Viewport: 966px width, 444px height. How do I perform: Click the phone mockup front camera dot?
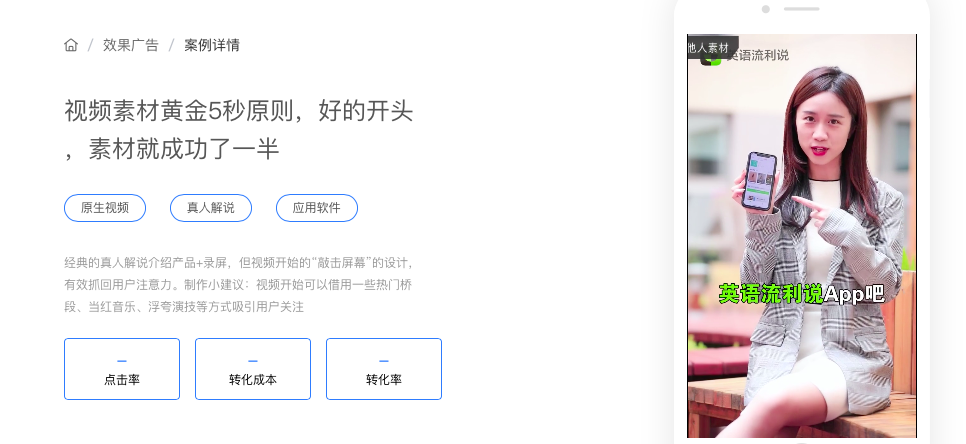coord(766,9)
